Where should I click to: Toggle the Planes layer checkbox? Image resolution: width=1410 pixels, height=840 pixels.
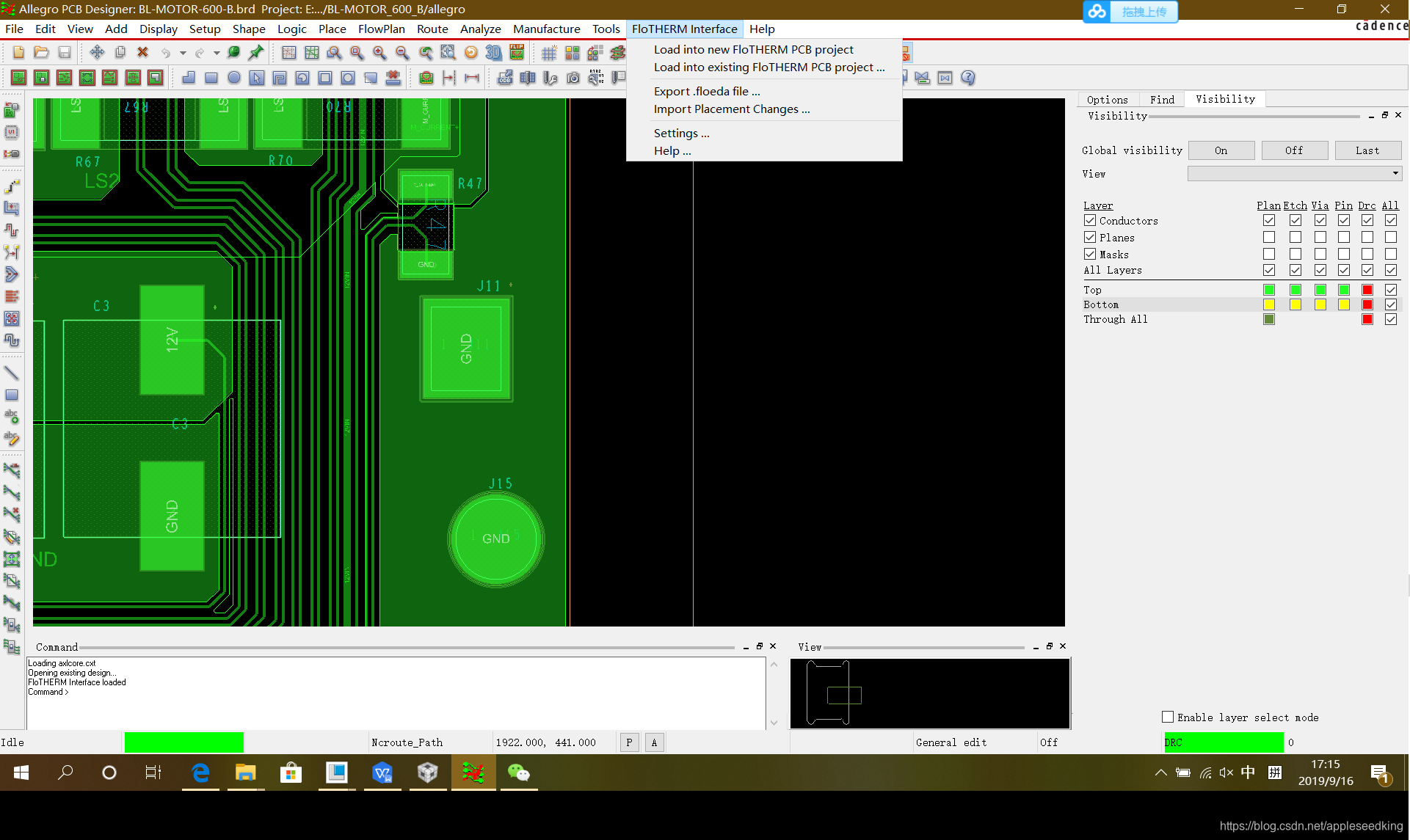click(1090, 238)
